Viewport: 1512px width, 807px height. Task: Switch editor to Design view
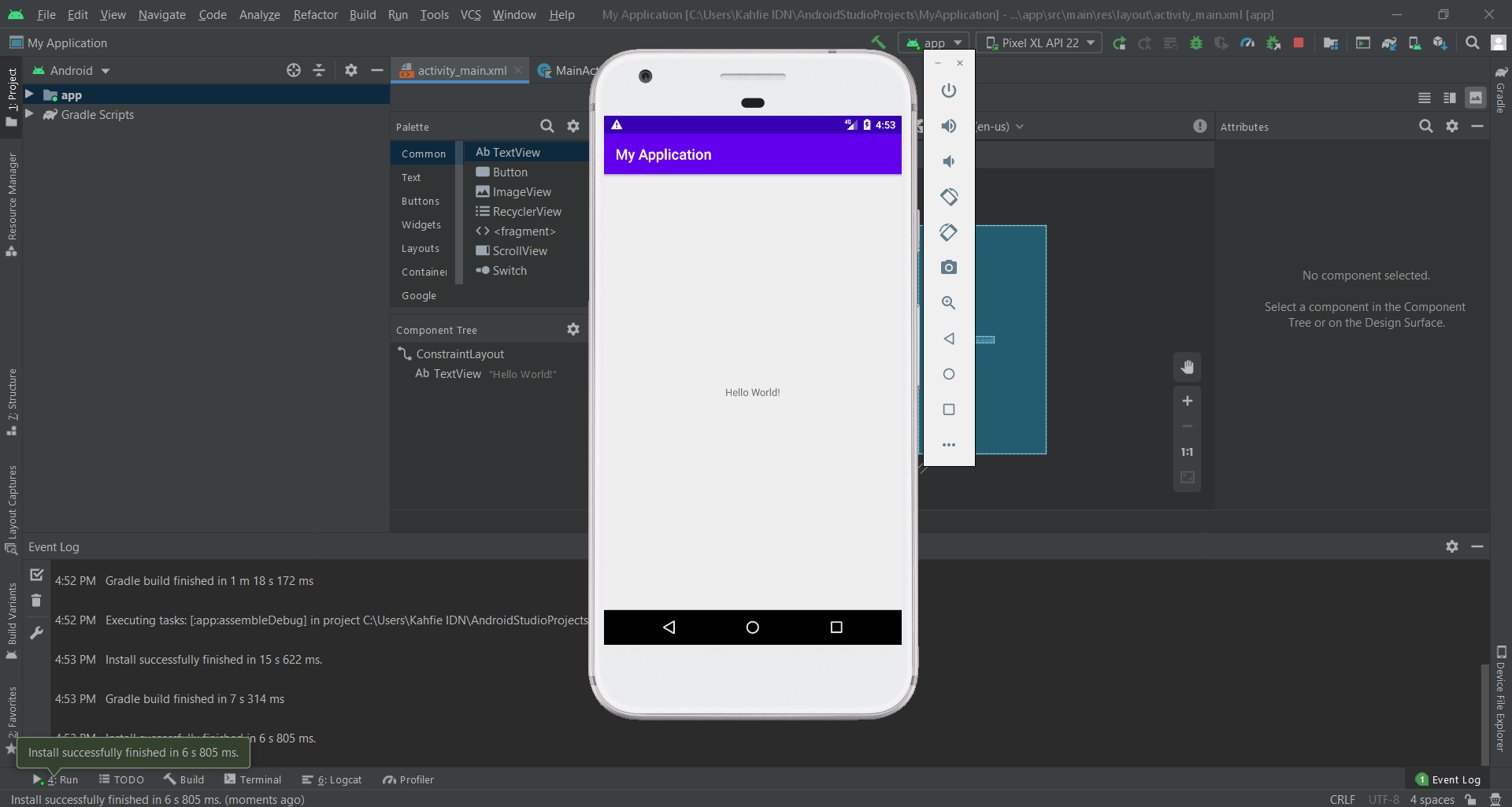pos(1476,98)
